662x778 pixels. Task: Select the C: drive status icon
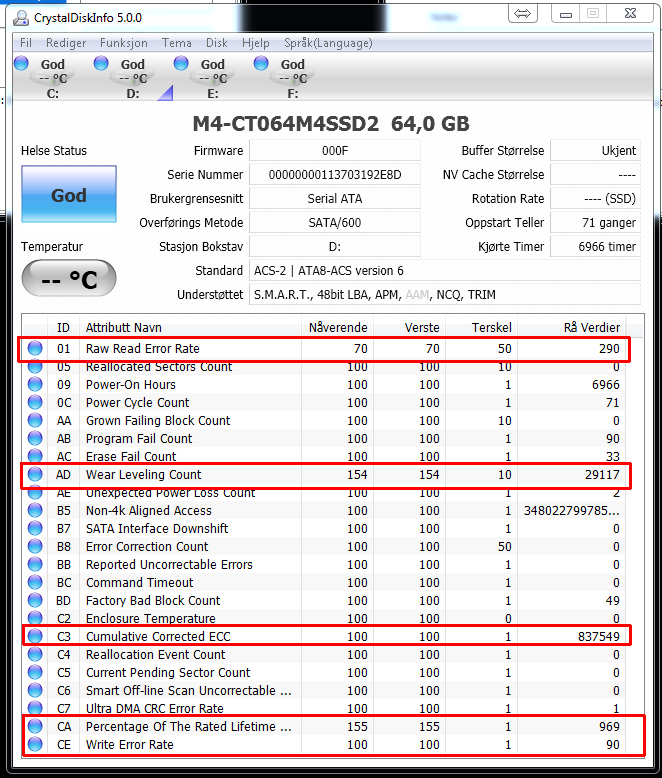tap(21, 64)
